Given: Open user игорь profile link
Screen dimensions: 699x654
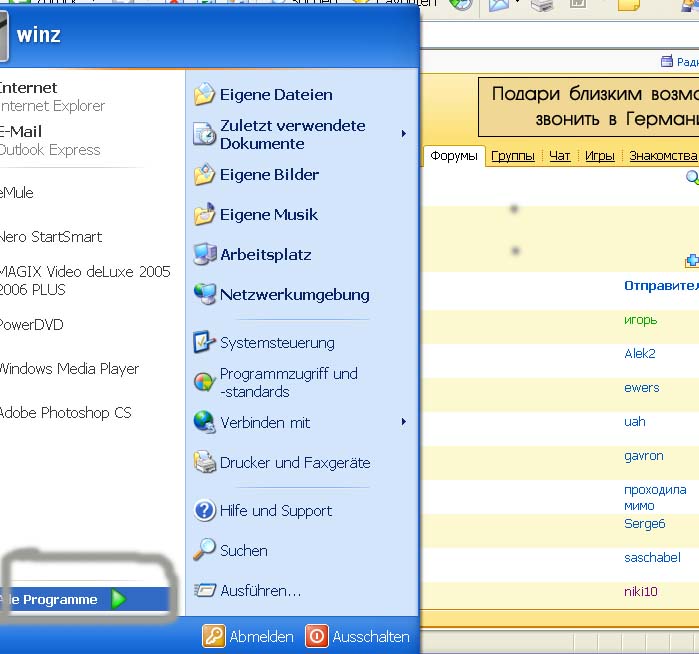Looking at the screenshot, I should [641, 320].
